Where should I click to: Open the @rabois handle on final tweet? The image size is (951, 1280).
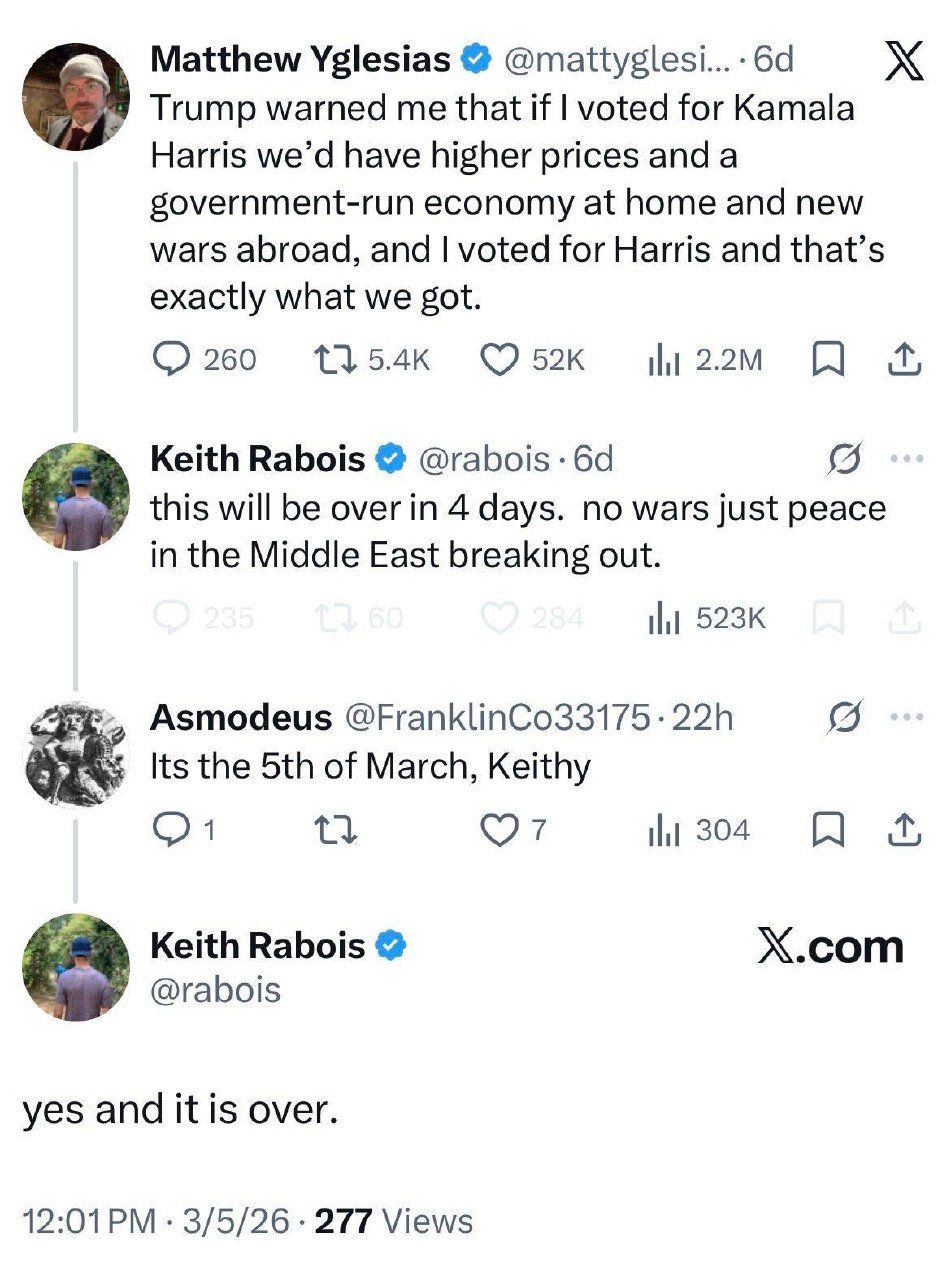tap(215, 990)
